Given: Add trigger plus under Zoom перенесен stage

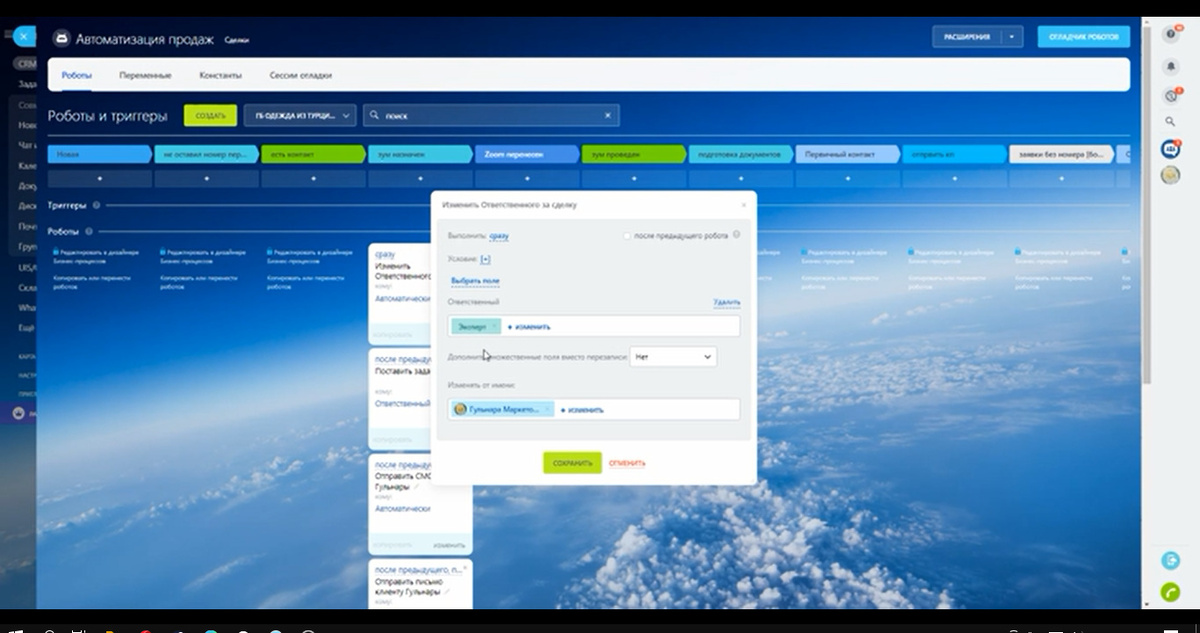Looking at the screenshot, I should click(527, 178).
